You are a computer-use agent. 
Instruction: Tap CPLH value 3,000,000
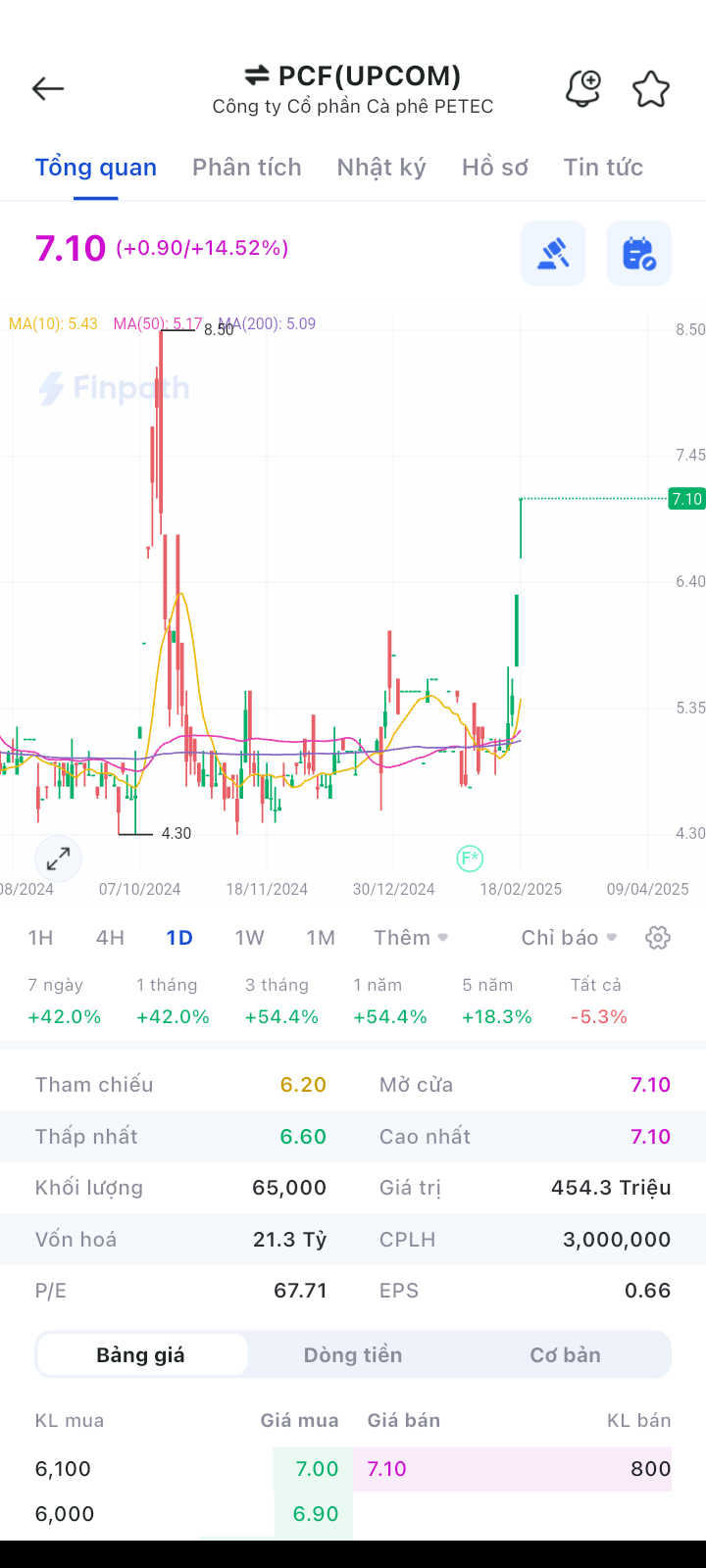pyautogui.click(x=617, y=1240)
